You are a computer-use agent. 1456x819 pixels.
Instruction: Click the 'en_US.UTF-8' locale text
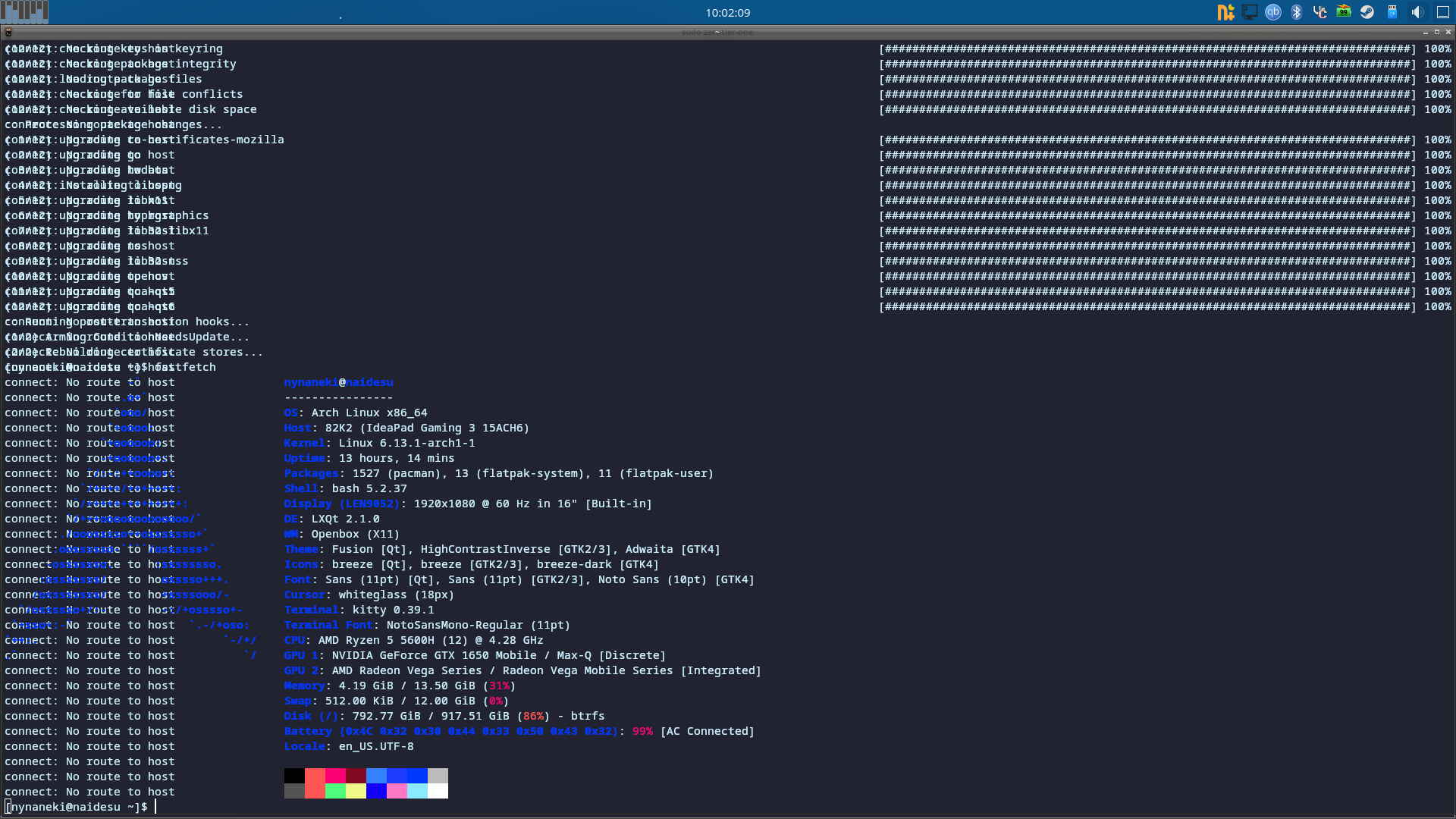376,746
